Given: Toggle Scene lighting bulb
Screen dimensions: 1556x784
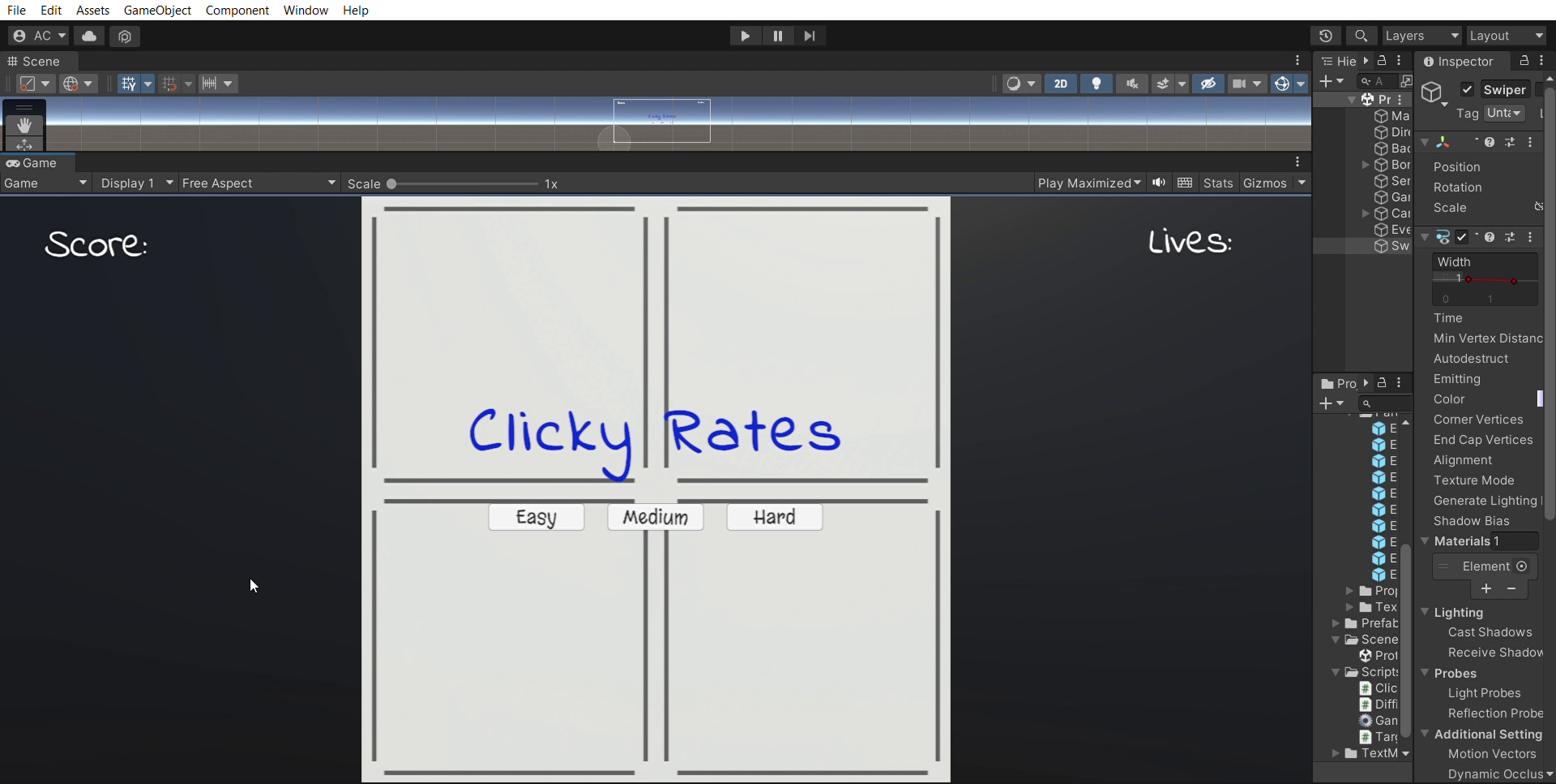Looking at the screenshot, I should coord(1096,83).
